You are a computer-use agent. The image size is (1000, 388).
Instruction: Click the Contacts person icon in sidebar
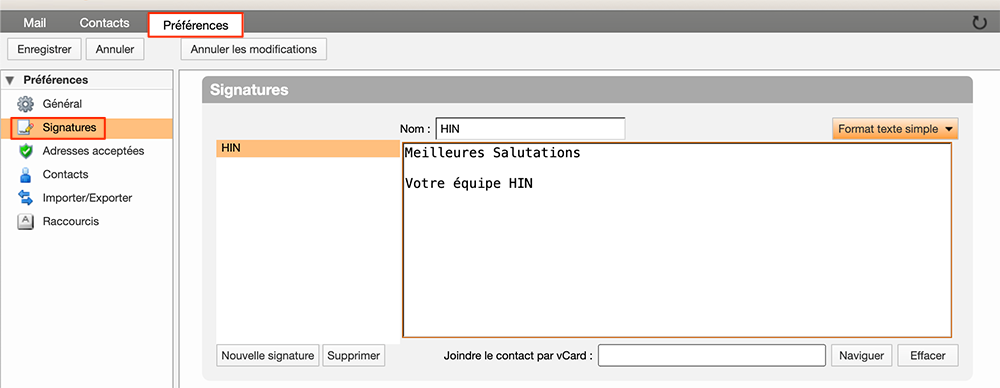point(25,174)
